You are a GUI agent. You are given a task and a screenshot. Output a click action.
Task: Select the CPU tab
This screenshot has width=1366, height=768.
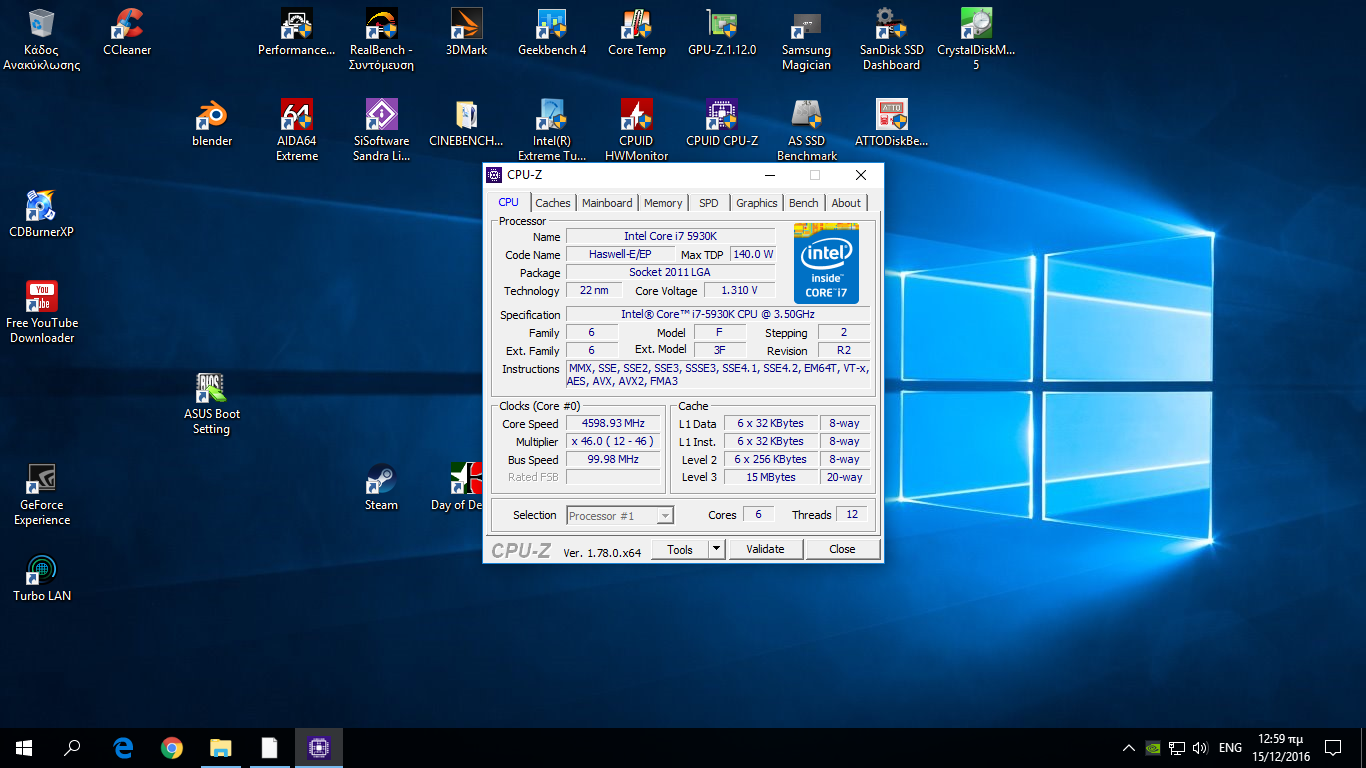pyautogui.click(x=509, y=202)
